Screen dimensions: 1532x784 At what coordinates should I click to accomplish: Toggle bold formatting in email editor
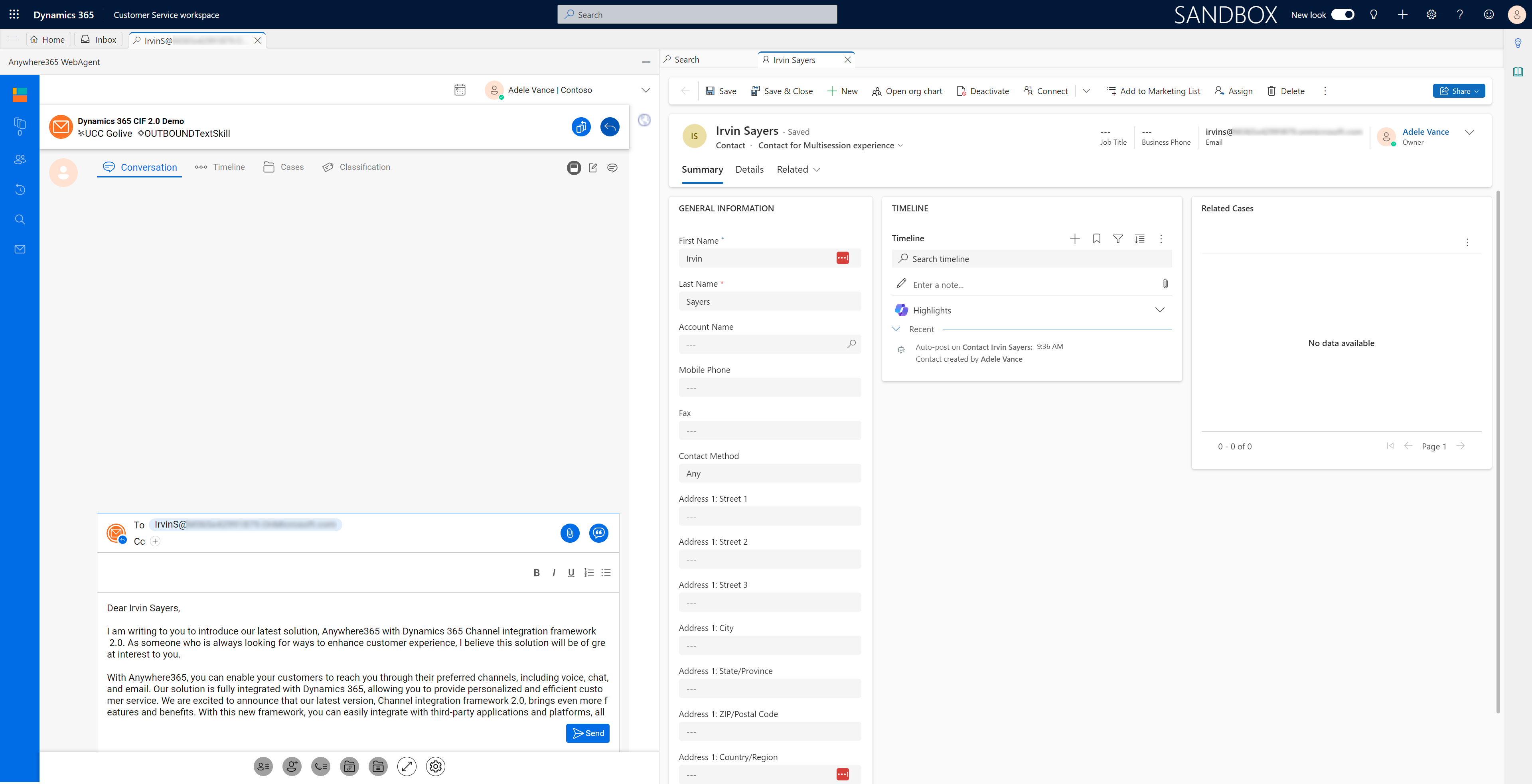click(x=537, y=572)
